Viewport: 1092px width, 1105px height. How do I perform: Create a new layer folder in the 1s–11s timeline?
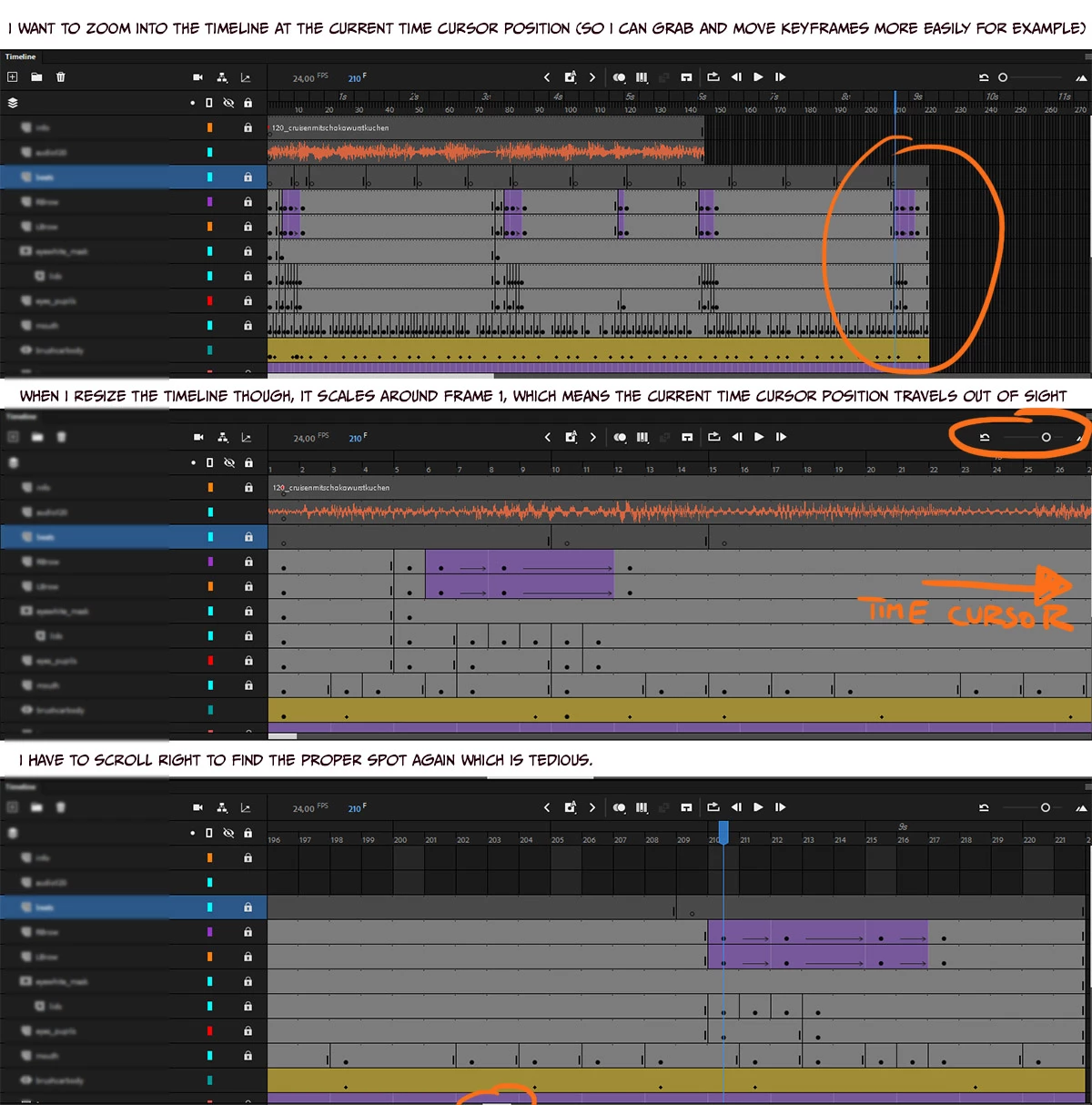coord(36,77)
